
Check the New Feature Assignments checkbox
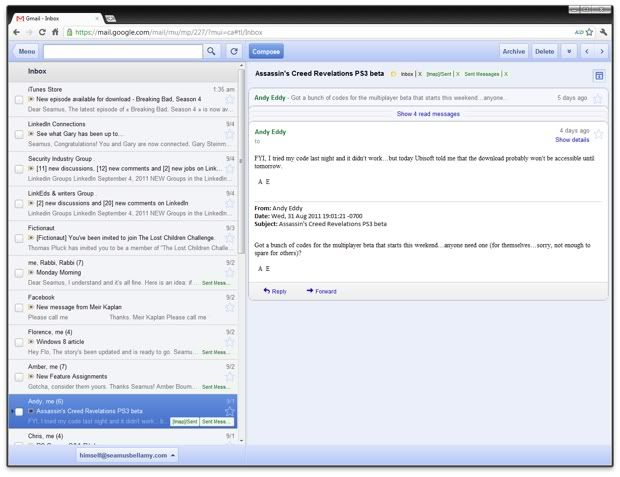click(x=19, y=377)
